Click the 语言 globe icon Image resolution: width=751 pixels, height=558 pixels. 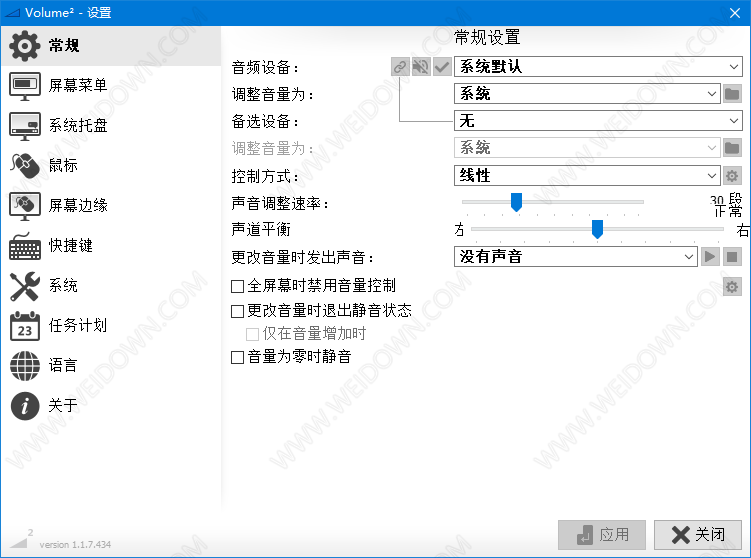click(x=25, y=365)
